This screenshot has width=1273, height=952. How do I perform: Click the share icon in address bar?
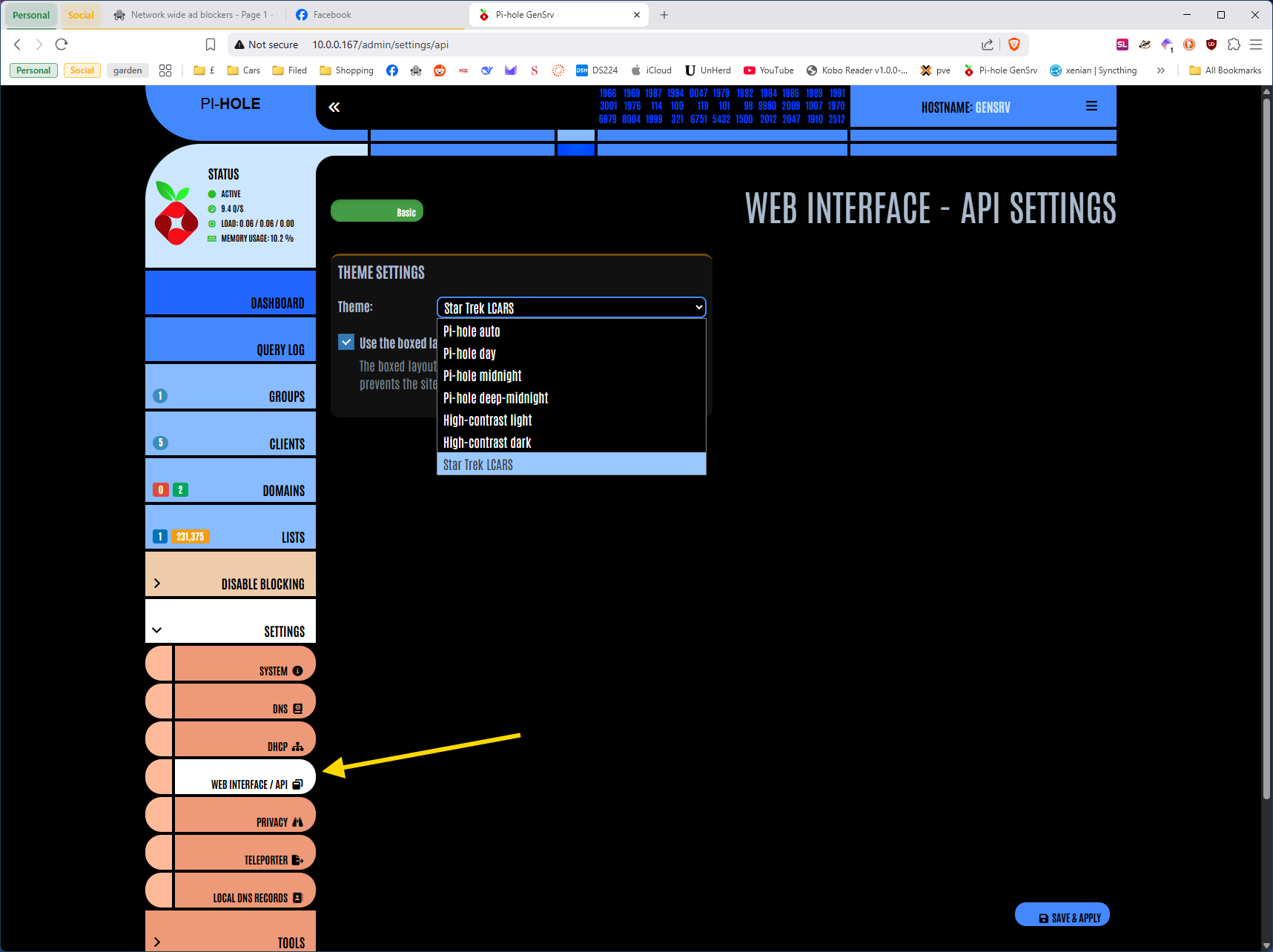point(988,44)
